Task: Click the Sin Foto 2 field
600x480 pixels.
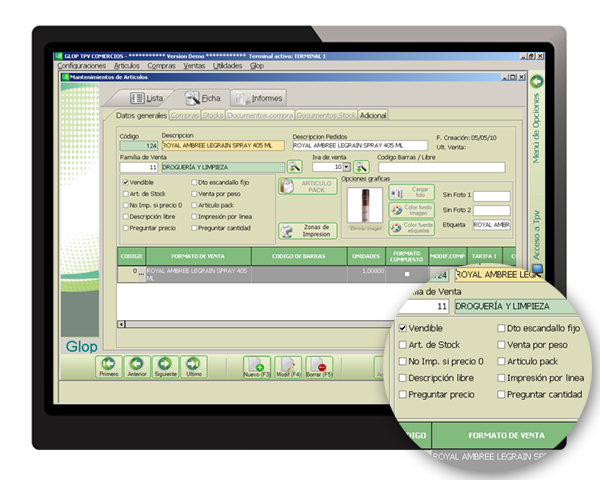Action: pos(492,211)
